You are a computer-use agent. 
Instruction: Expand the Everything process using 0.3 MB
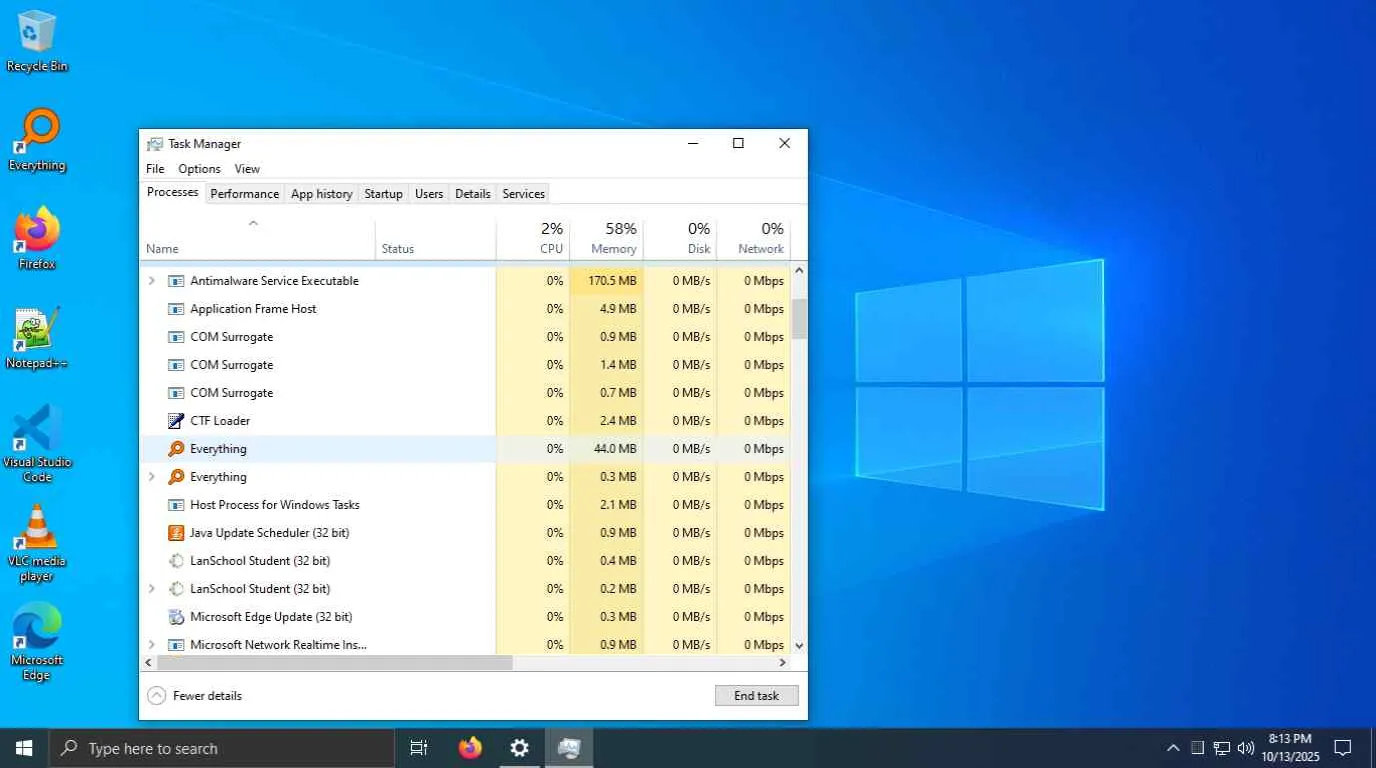[x=152, y=477]
